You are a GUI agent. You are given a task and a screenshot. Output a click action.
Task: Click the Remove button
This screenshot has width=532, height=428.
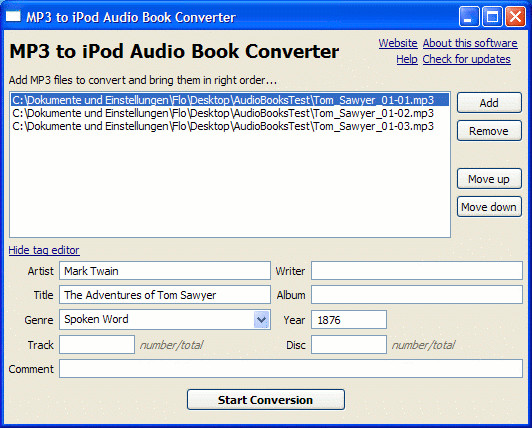click(489, 131)
